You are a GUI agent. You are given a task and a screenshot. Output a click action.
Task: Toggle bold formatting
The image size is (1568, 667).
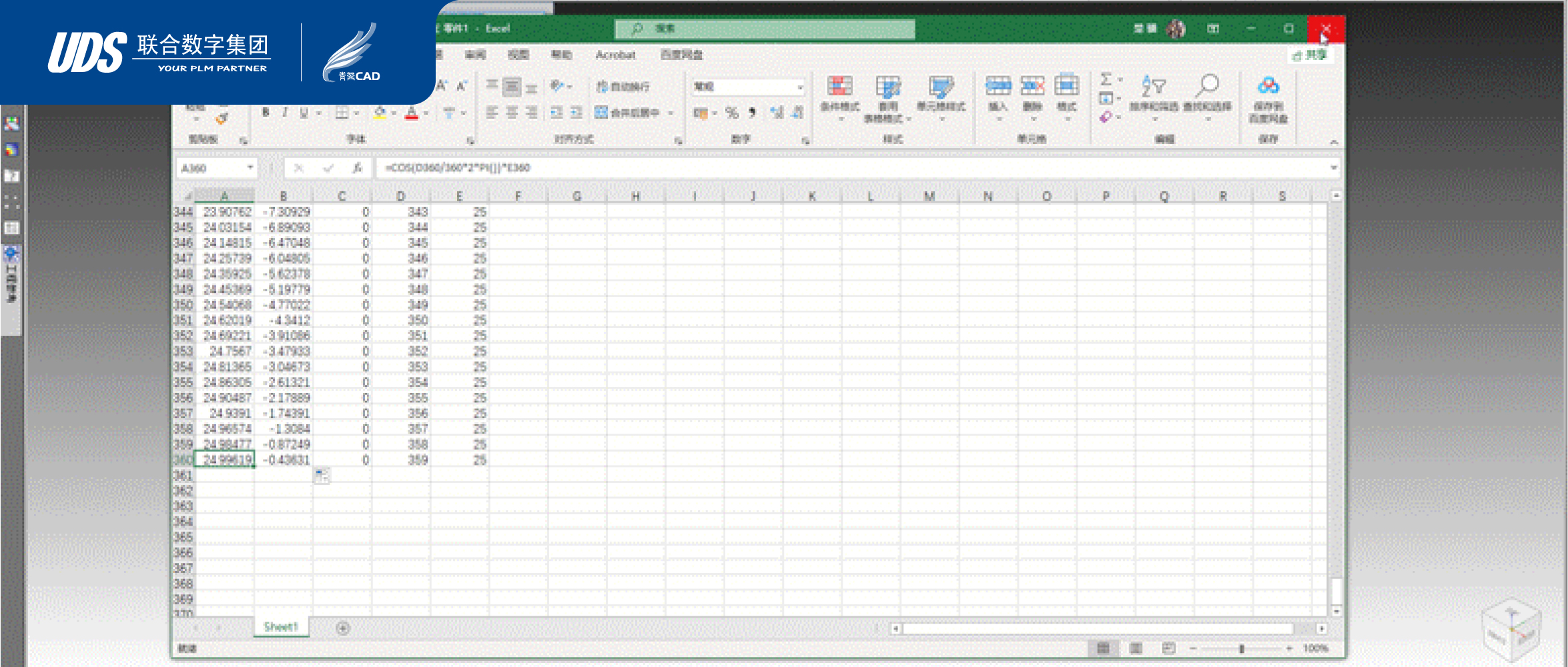pyautogui.click(x=266, y=113)
